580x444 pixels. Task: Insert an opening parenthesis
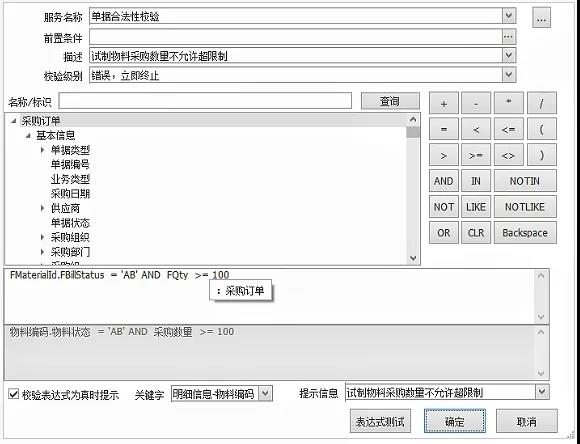pos(542,129)
